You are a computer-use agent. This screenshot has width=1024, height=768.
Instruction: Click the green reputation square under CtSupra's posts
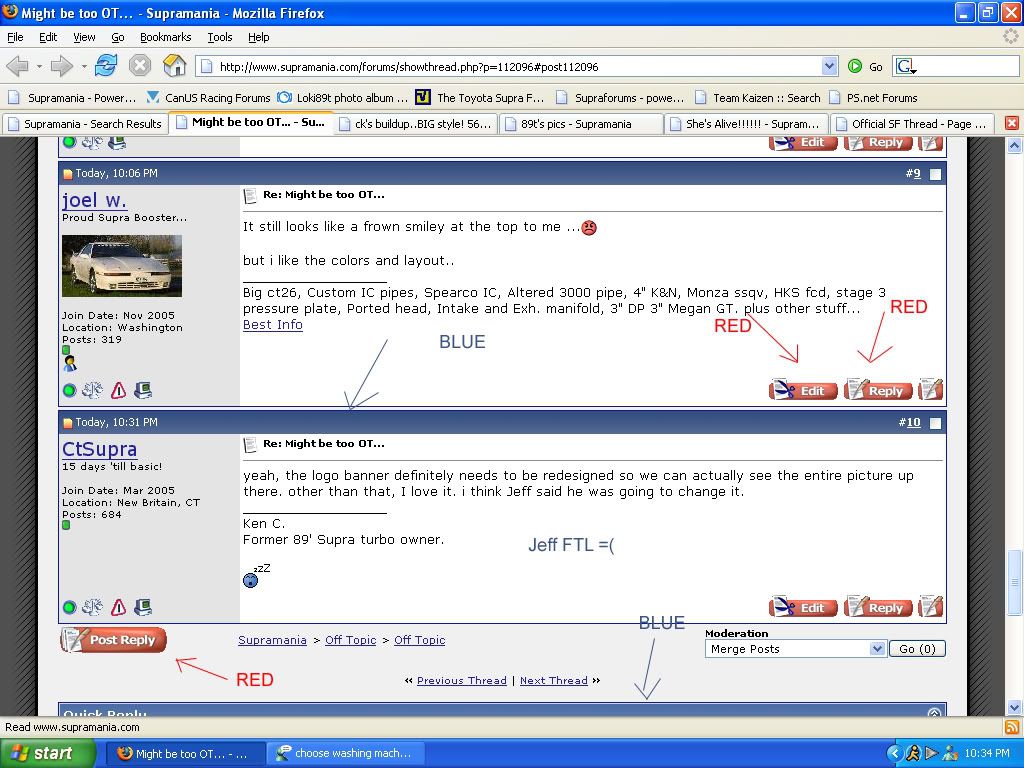point(66,525)
